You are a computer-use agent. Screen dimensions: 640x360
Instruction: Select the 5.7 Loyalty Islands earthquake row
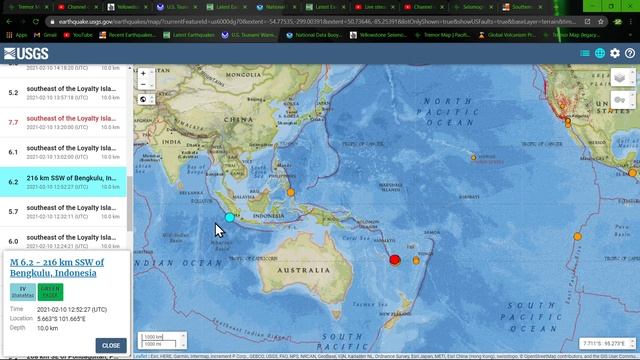click(63, 211)
